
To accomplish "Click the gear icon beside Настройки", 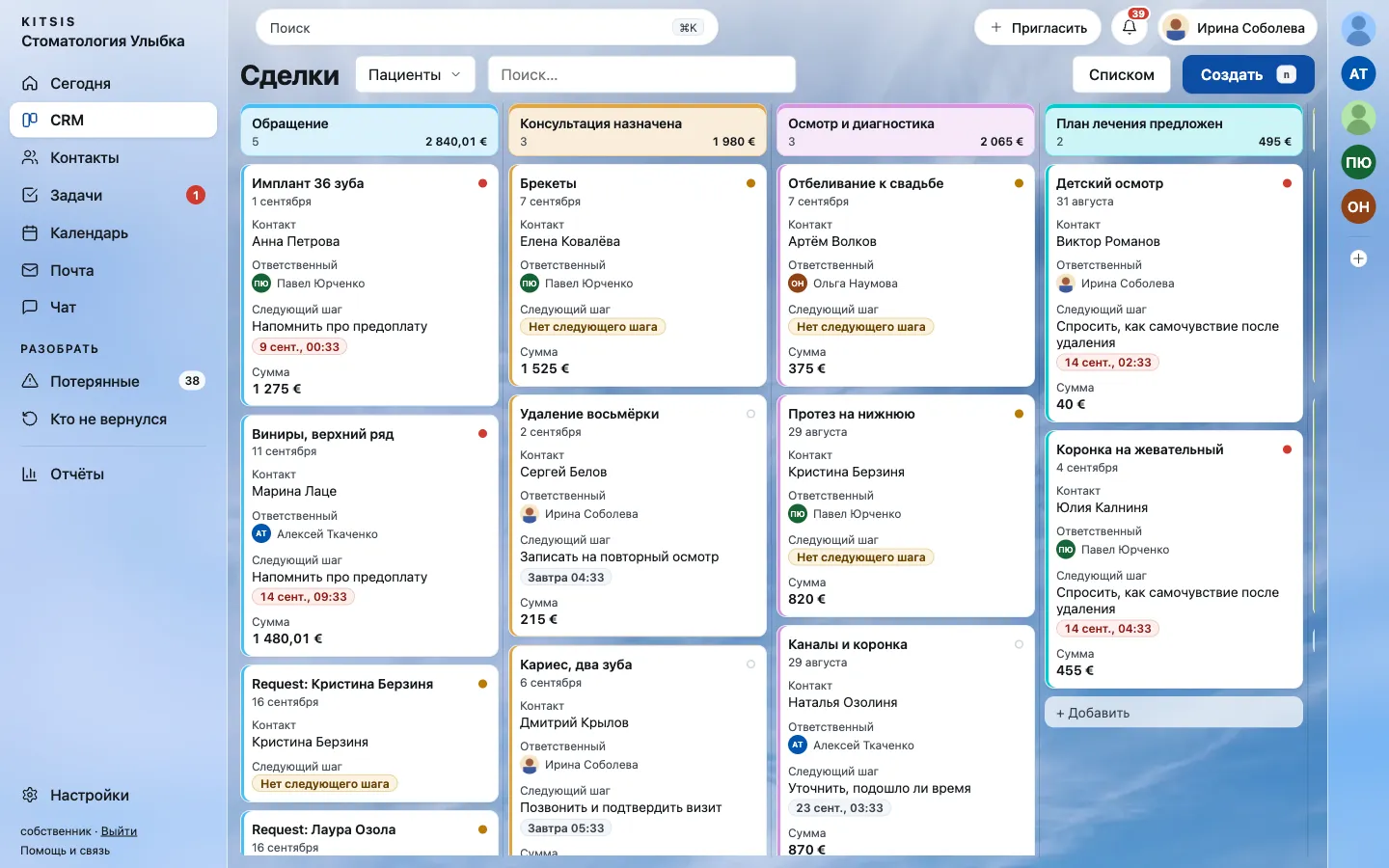I will 30,795.
